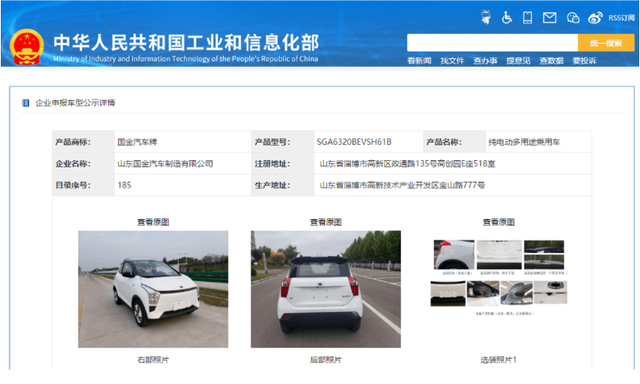
Task: Open the 要投诉 menu item
Action: pos(584,61)
